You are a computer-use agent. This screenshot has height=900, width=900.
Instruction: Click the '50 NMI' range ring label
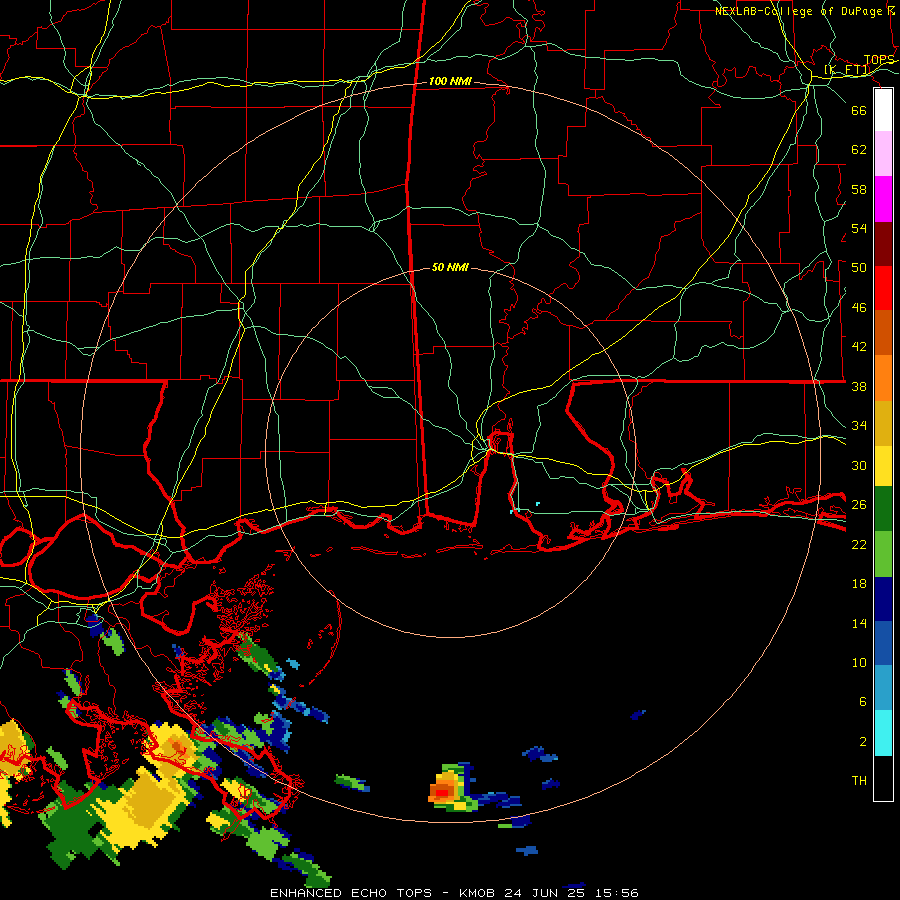450,267
